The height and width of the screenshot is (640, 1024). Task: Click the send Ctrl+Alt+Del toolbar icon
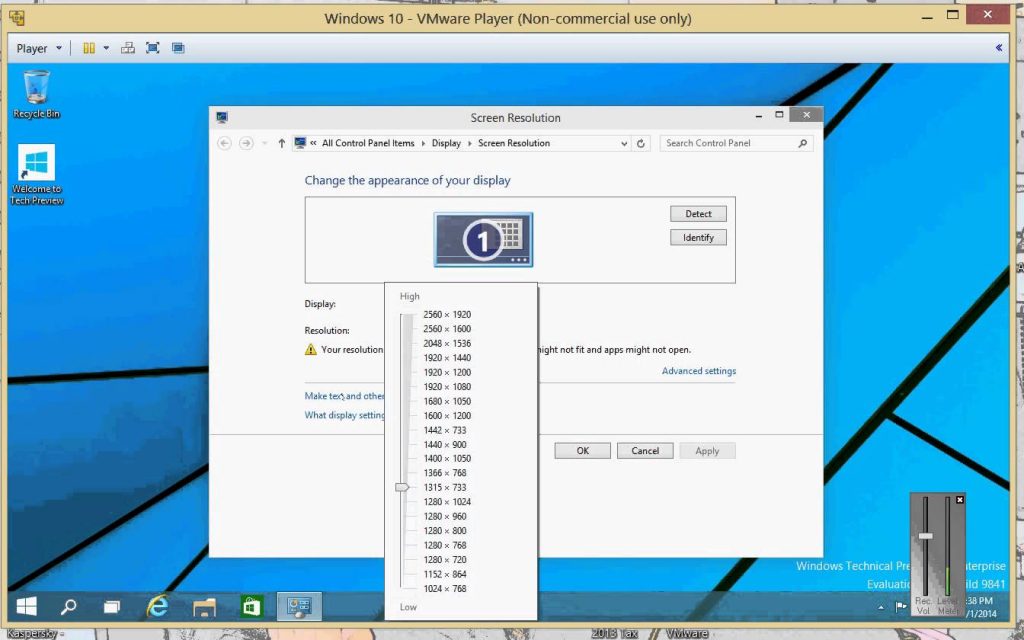(x=128, y=48)
